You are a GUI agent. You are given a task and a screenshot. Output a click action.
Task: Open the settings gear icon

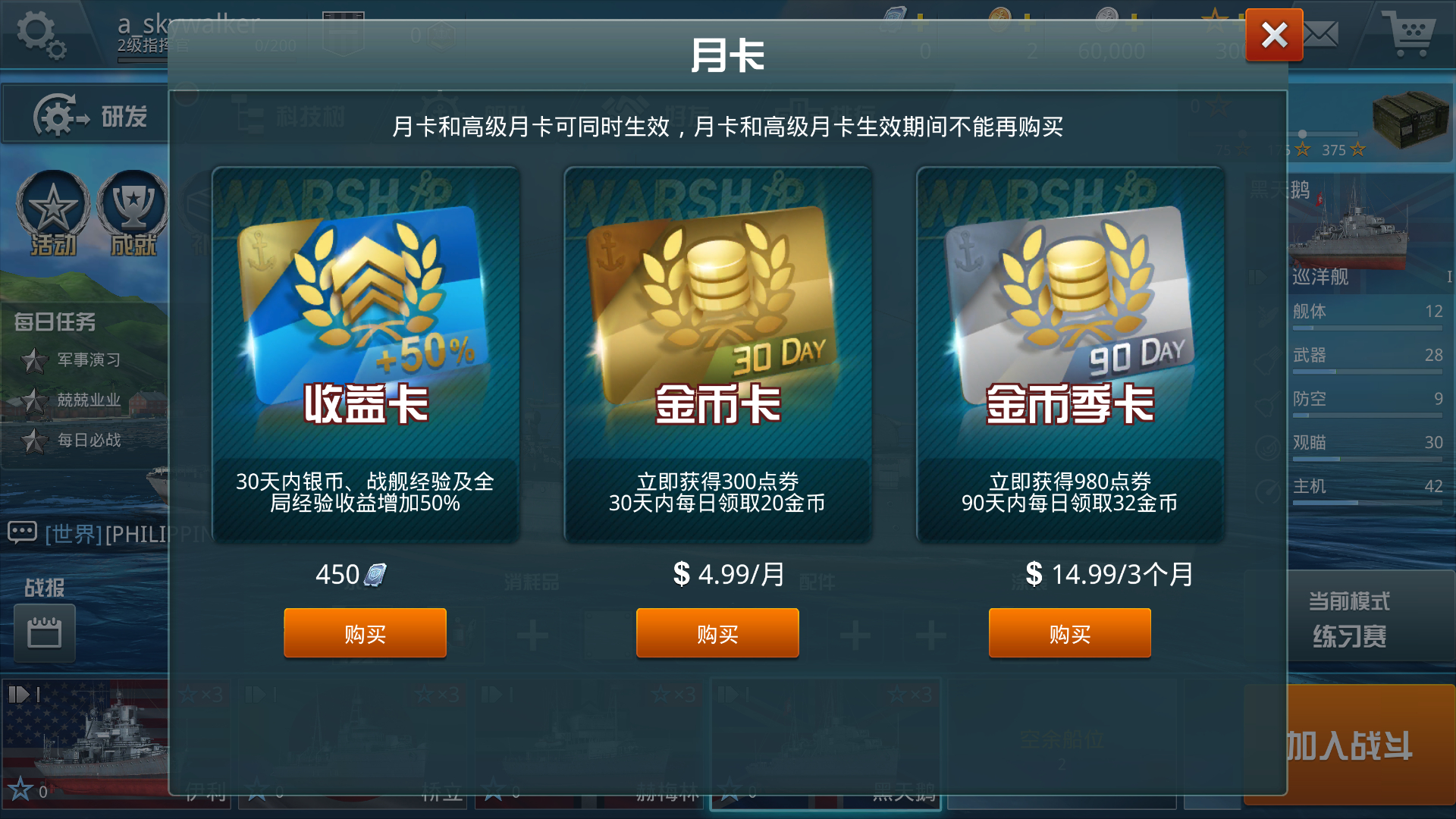(x=41, y=34)
